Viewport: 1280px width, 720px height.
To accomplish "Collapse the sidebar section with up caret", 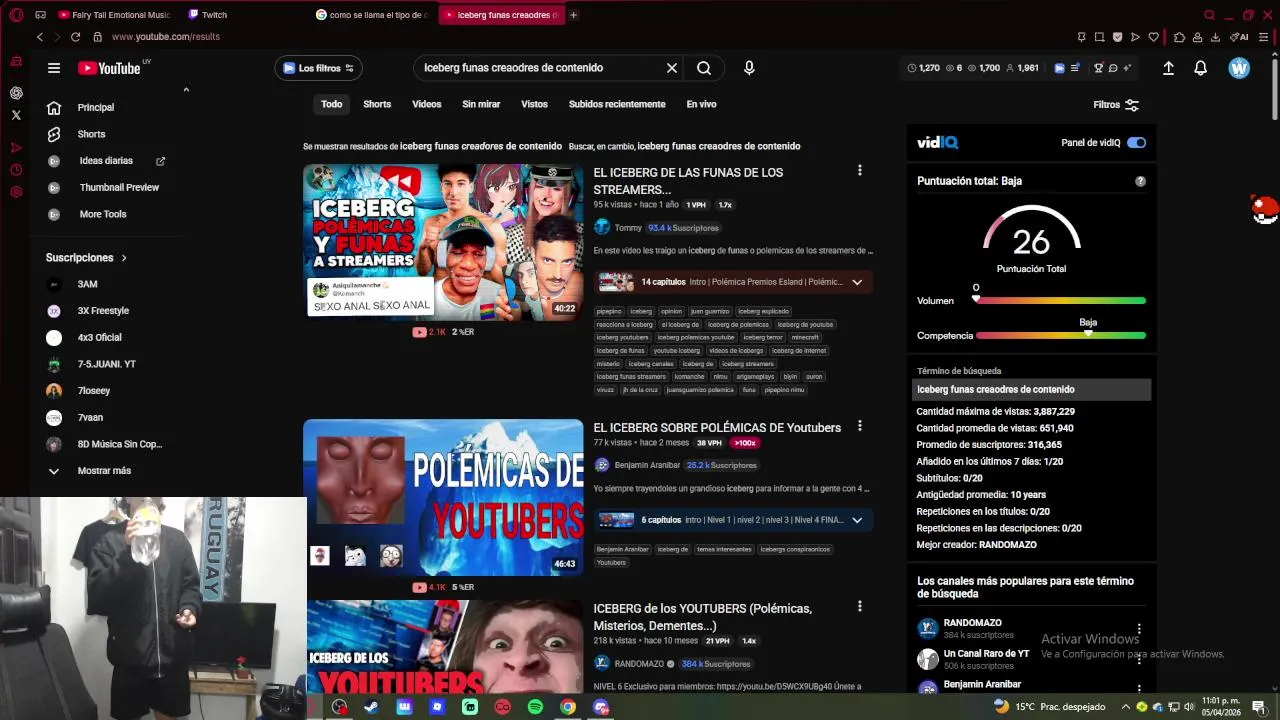I will coord(186,90).
